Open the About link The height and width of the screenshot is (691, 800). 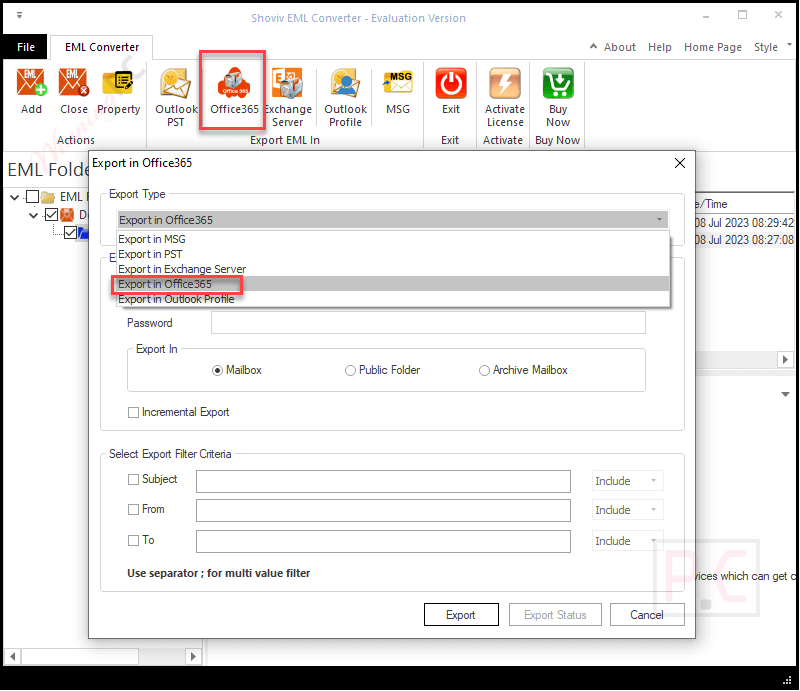tap(619, 47)
